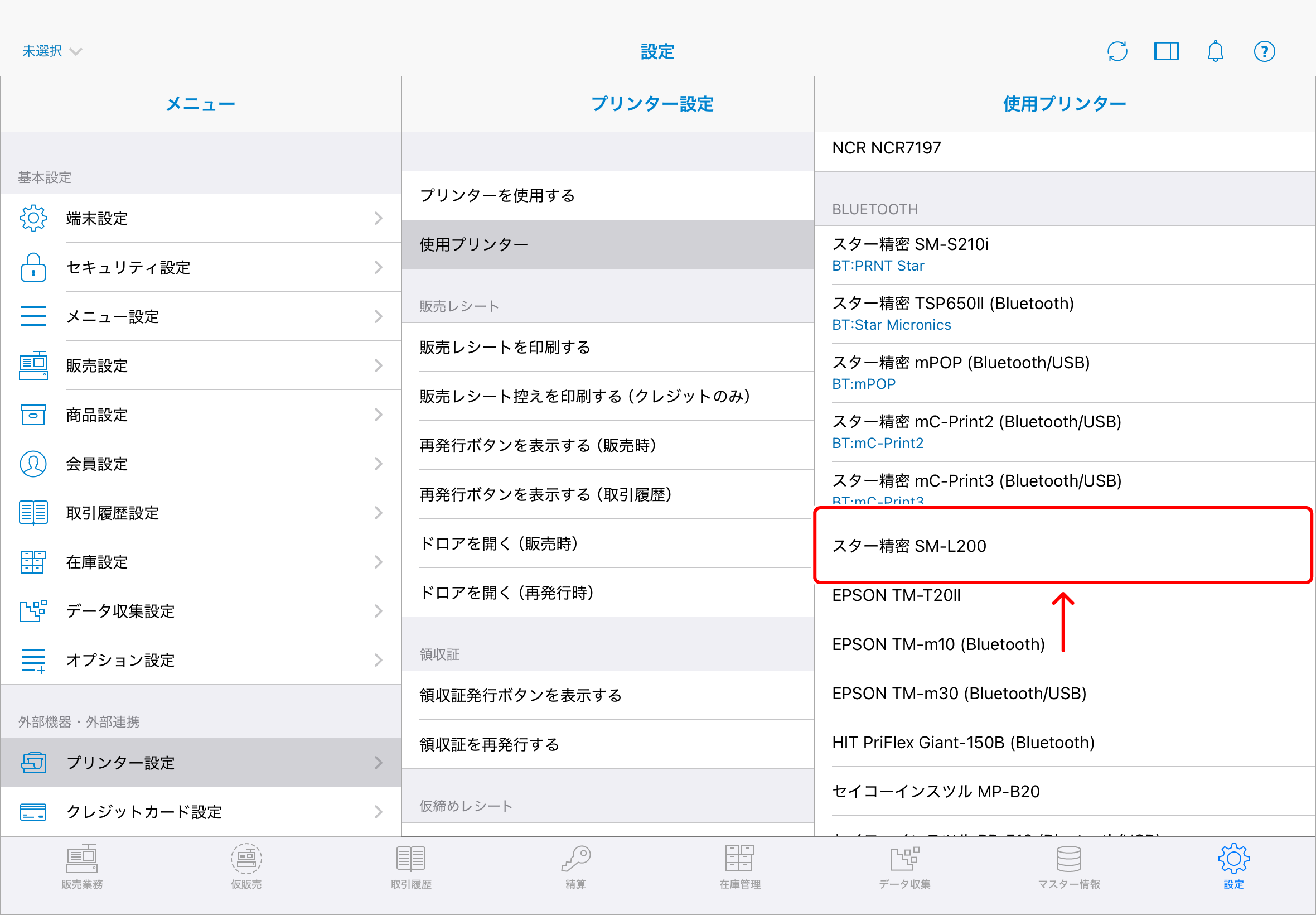Select the person icon beside 会員設定

[33, 464]
